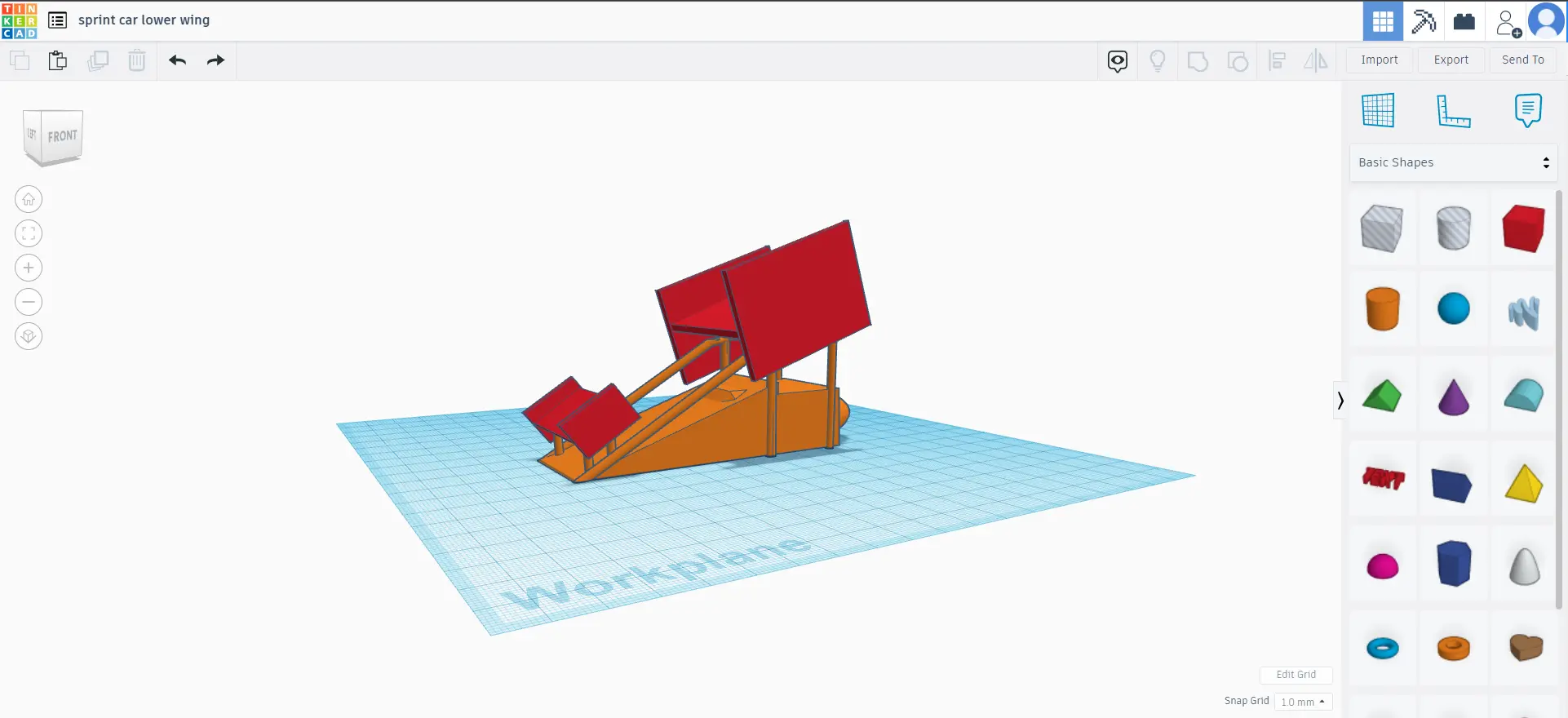
Task: Click Fit all in view icon
Action: tap(29, 233)
